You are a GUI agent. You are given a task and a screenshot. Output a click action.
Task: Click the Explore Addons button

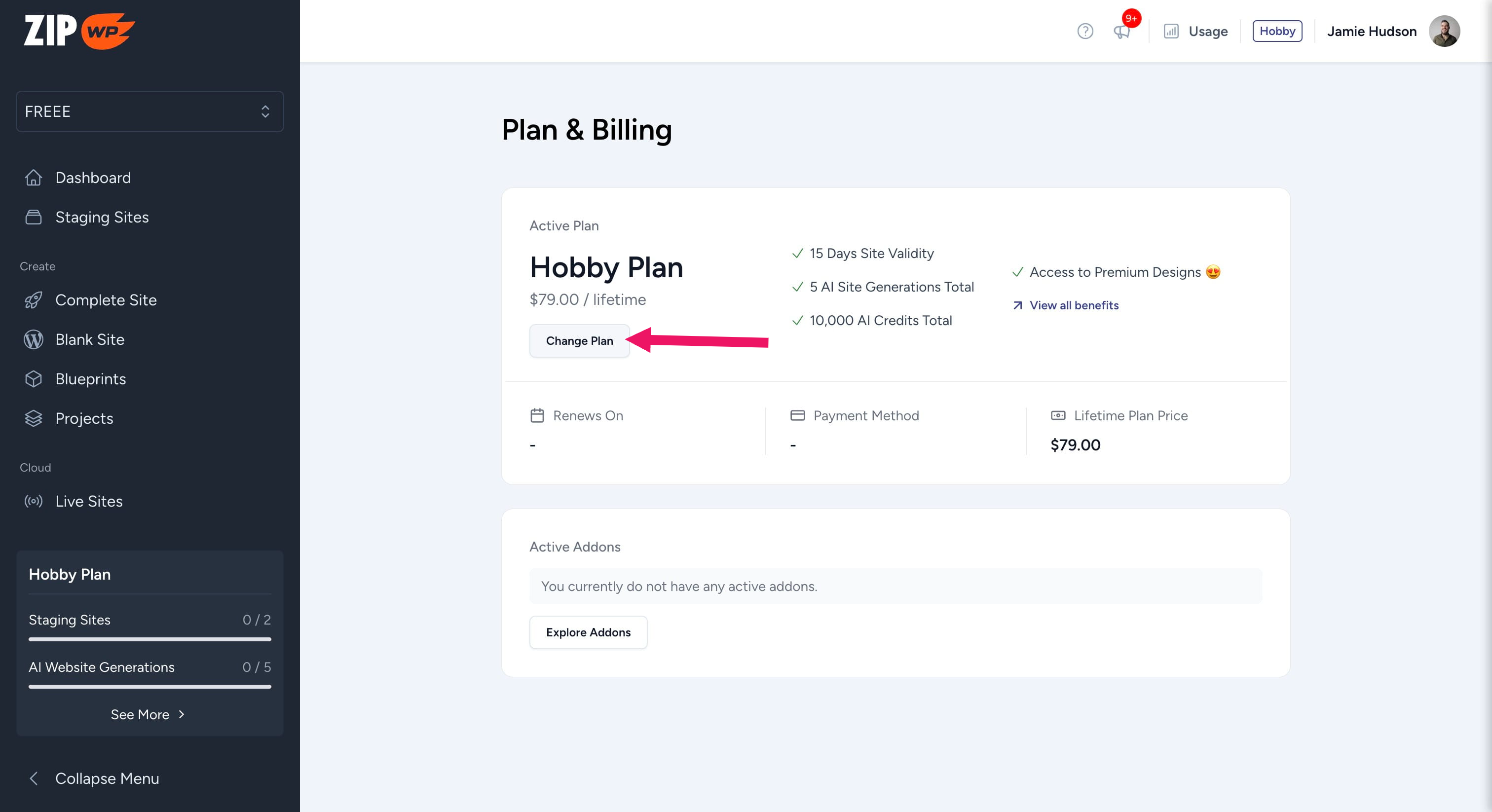pos(588,632)
